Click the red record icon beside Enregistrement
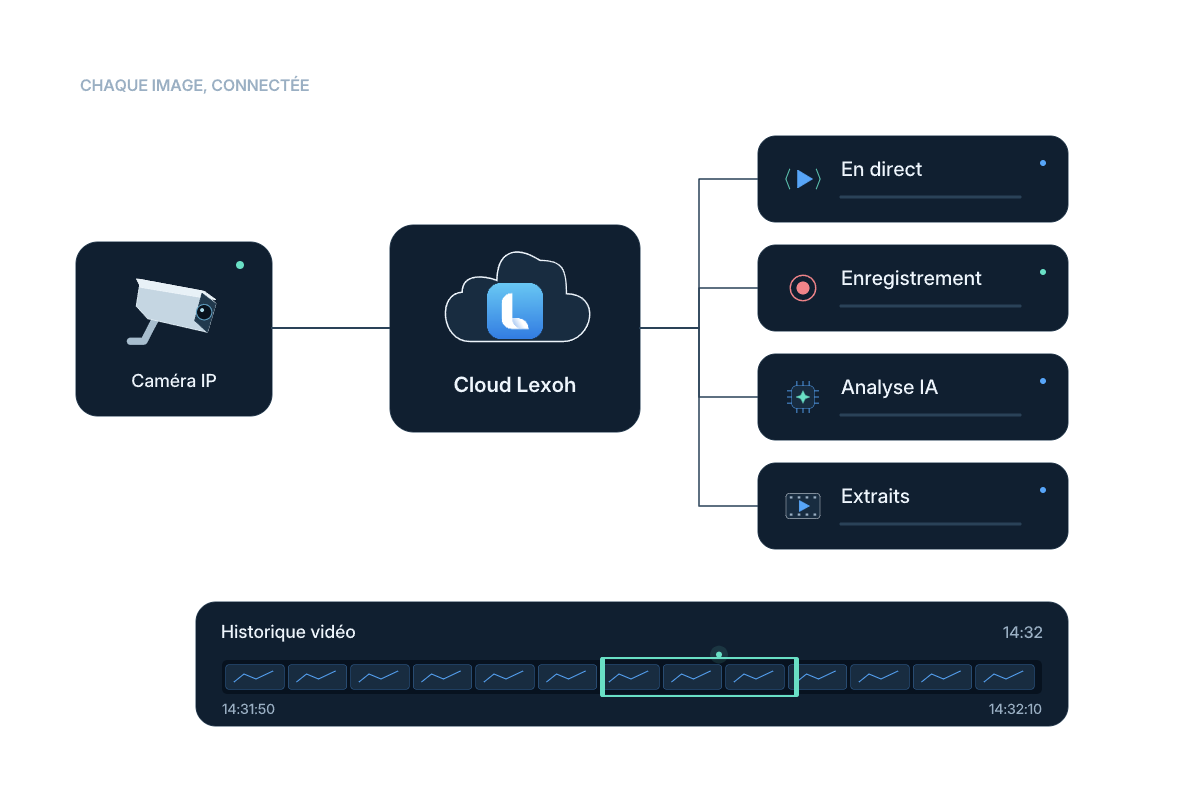Image resolution: width=1200 pixels, height=800 pixels. click(803, 288)
